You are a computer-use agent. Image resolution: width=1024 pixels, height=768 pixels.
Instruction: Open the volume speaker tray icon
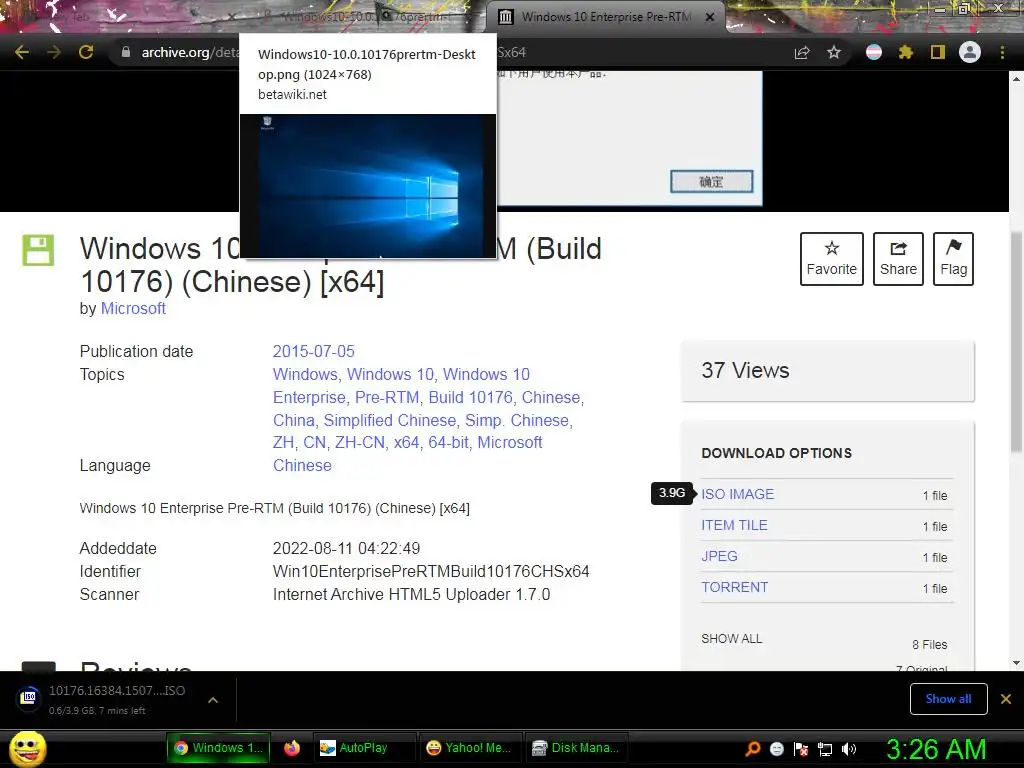(x=848, y=748)
